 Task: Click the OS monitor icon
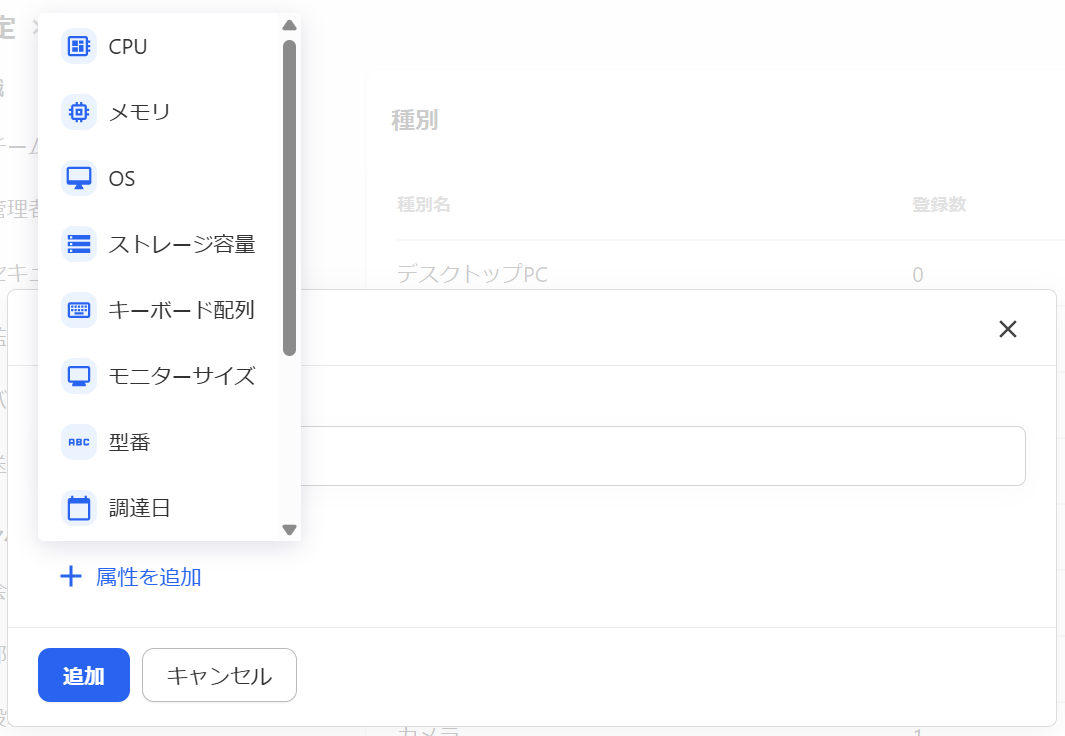(79, 178)
